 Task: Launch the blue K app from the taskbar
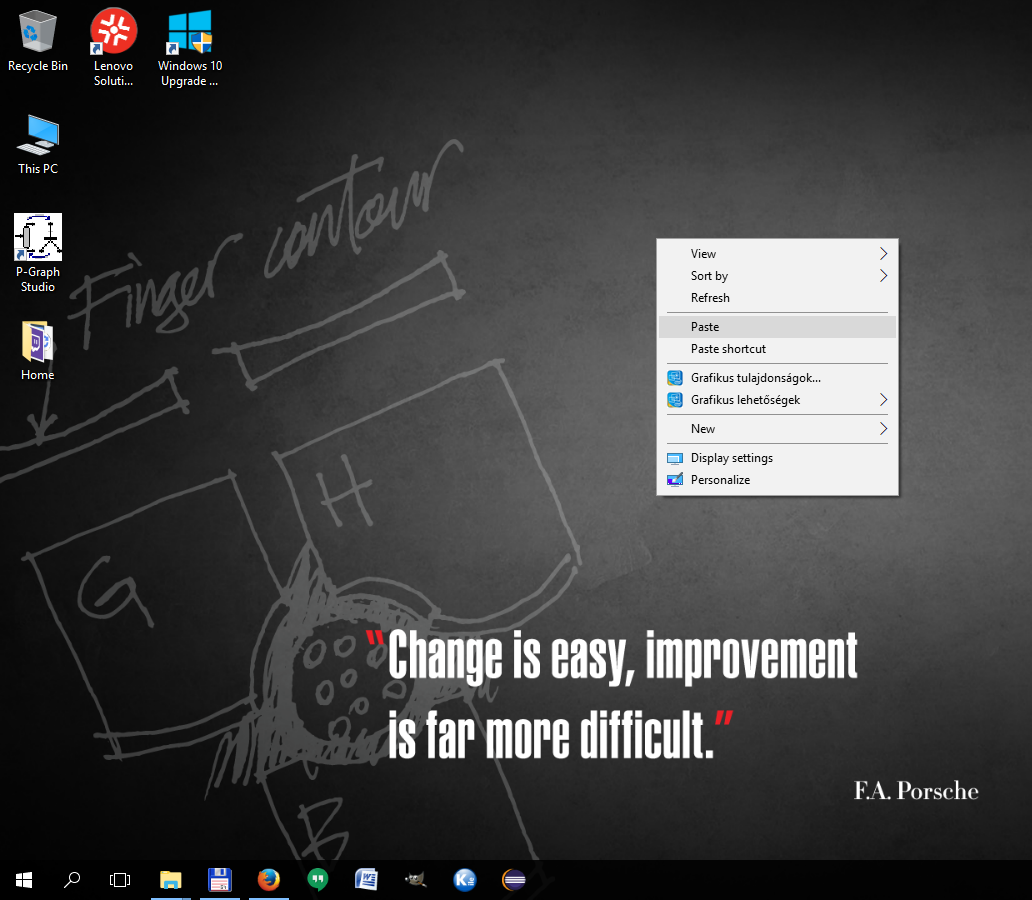465,879
